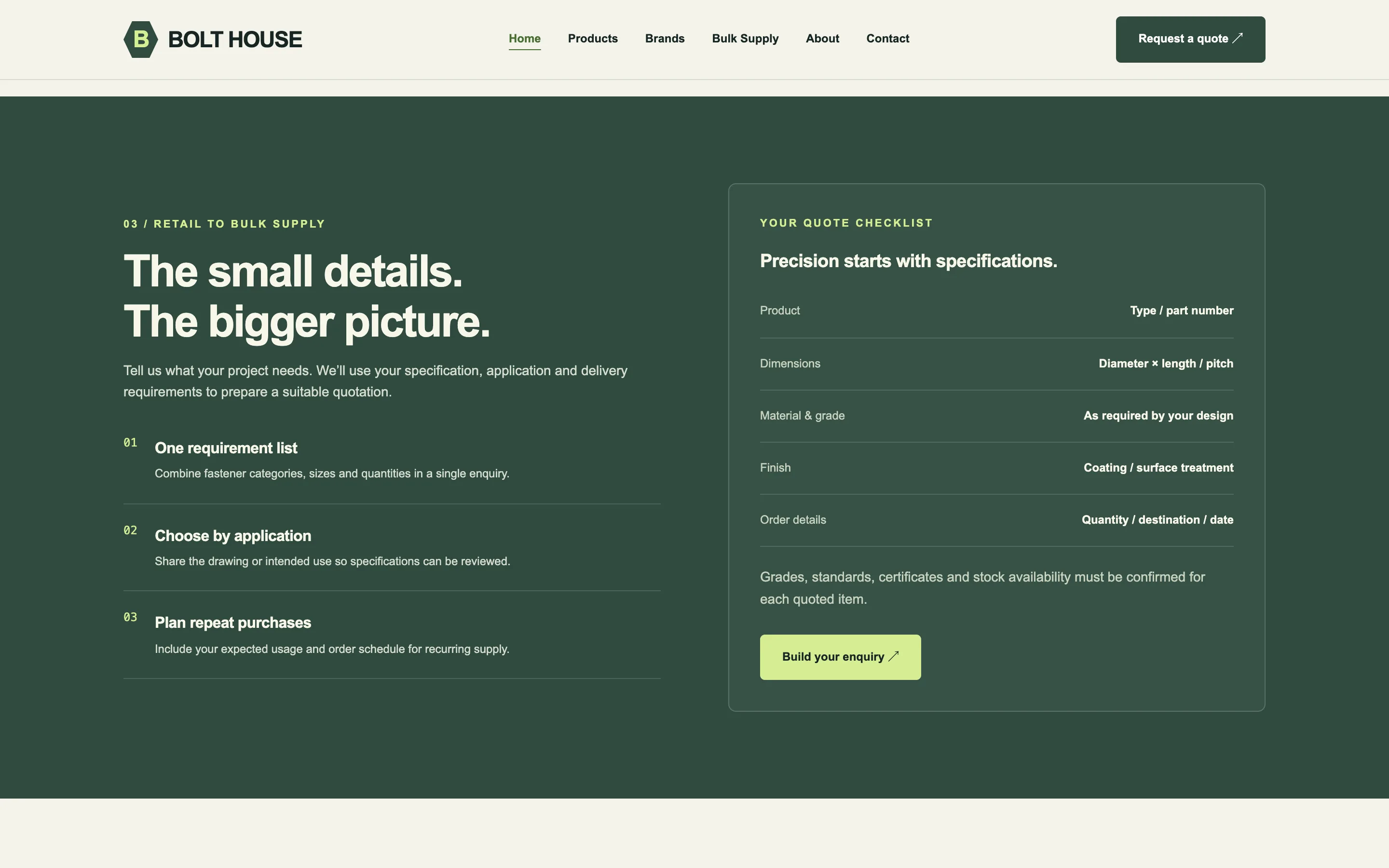Click 'Precision starts with specifications.' heading
The width and height of the screenshot is (1389, 868).
[x=909, y=260]
